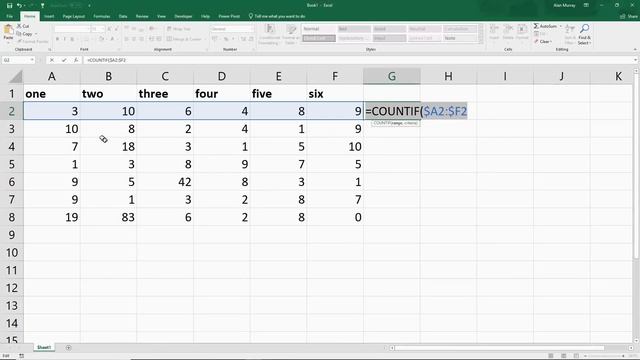Open the Sheet1 worksheet tab
640x360 pixels.
click(x=44, y=347)
